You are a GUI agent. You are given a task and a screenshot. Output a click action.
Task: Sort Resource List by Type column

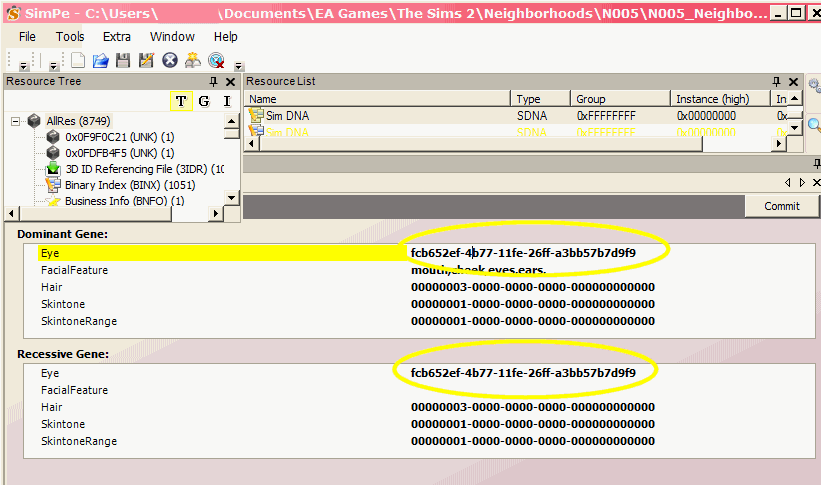tap(540, 99)
